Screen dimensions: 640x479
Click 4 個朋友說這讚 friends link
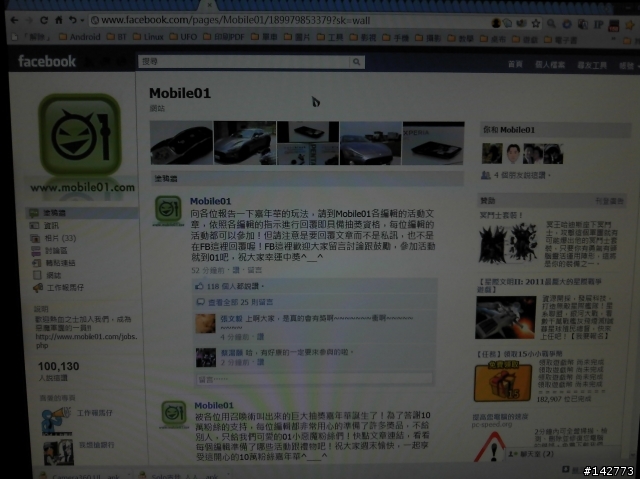[x=522, y=175]
